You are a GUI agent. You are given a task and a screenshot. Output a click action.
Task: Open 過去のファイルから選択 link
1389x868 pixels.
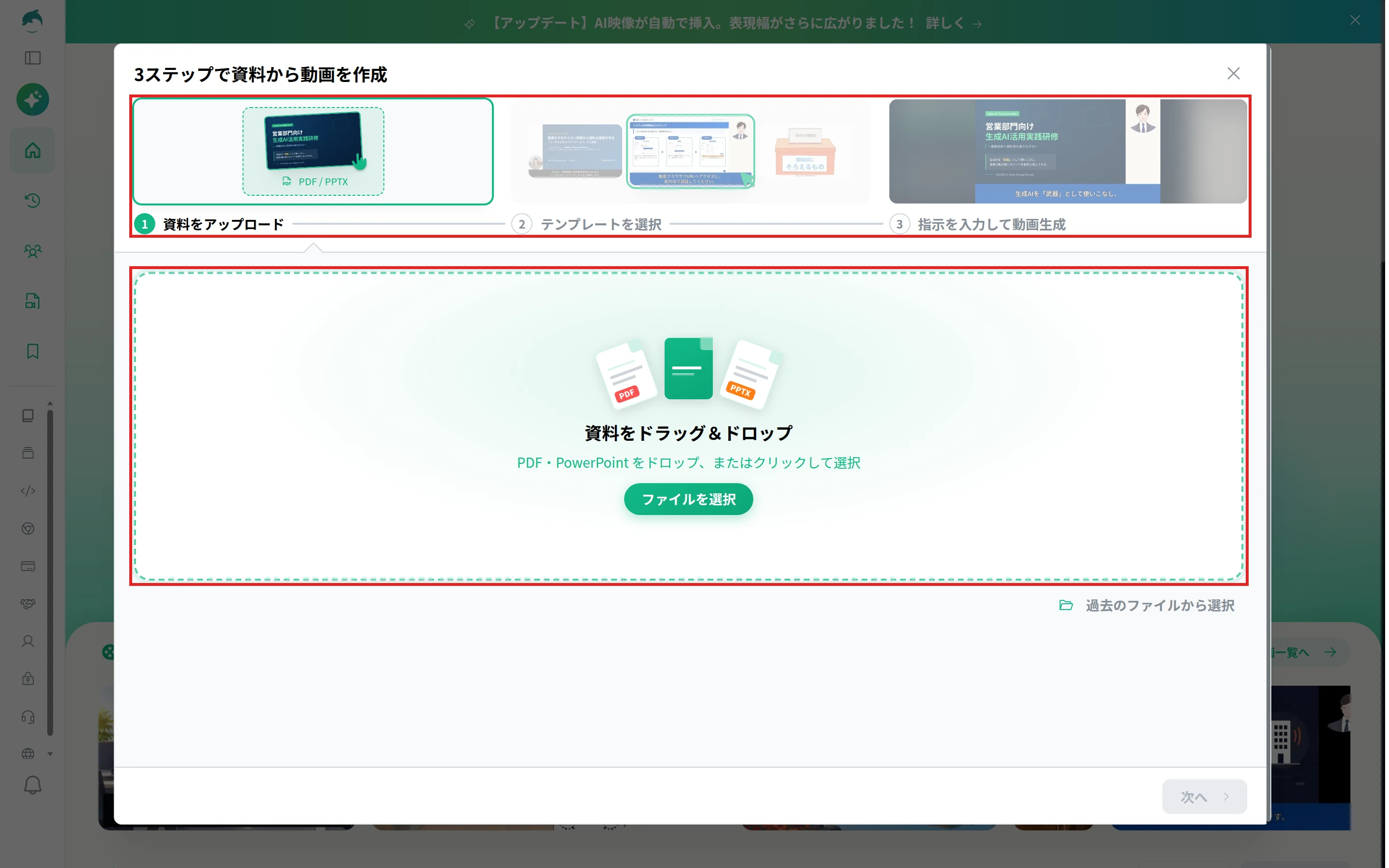click(1146, 605)
